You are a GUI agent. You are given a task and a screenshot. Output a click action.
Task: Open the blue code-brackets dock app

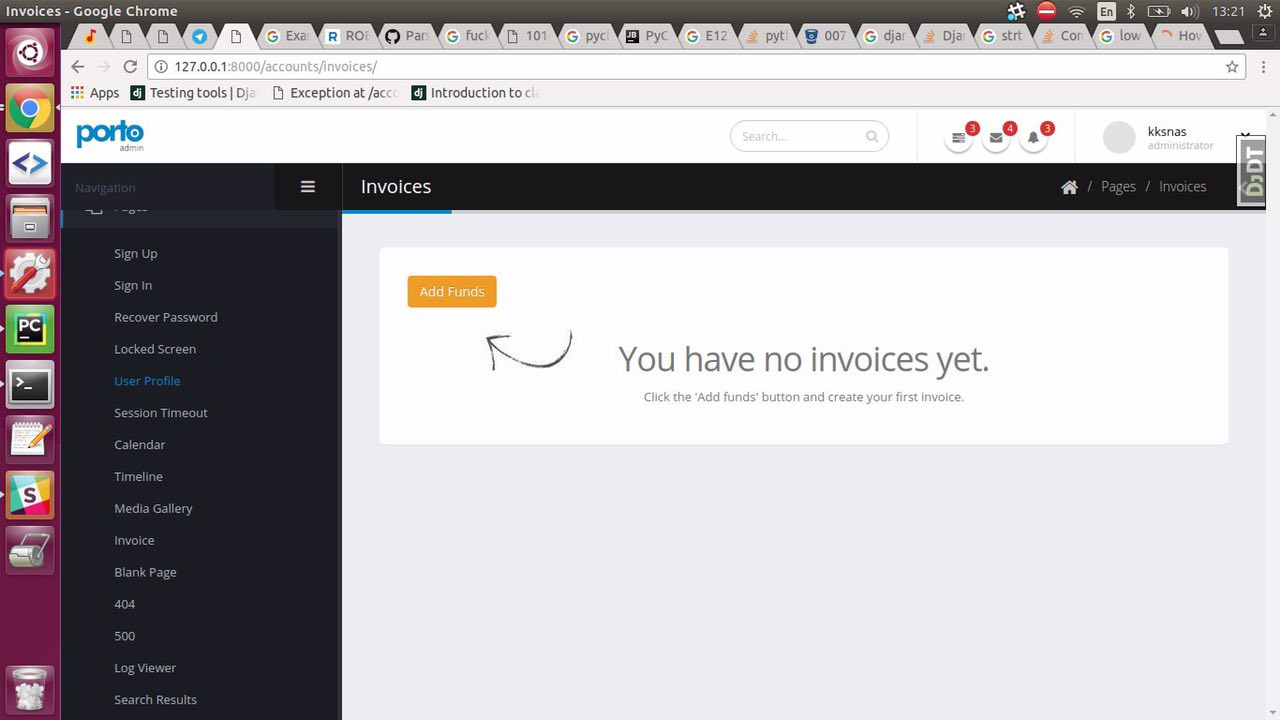(30, 164)
